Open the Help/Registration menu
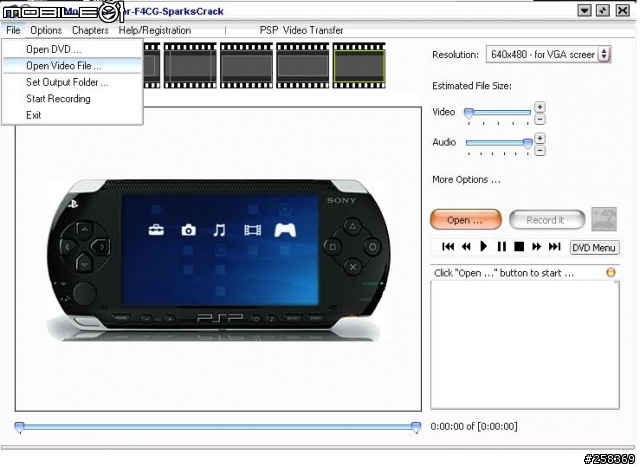The image size is (640, 467). pos(155,30)
